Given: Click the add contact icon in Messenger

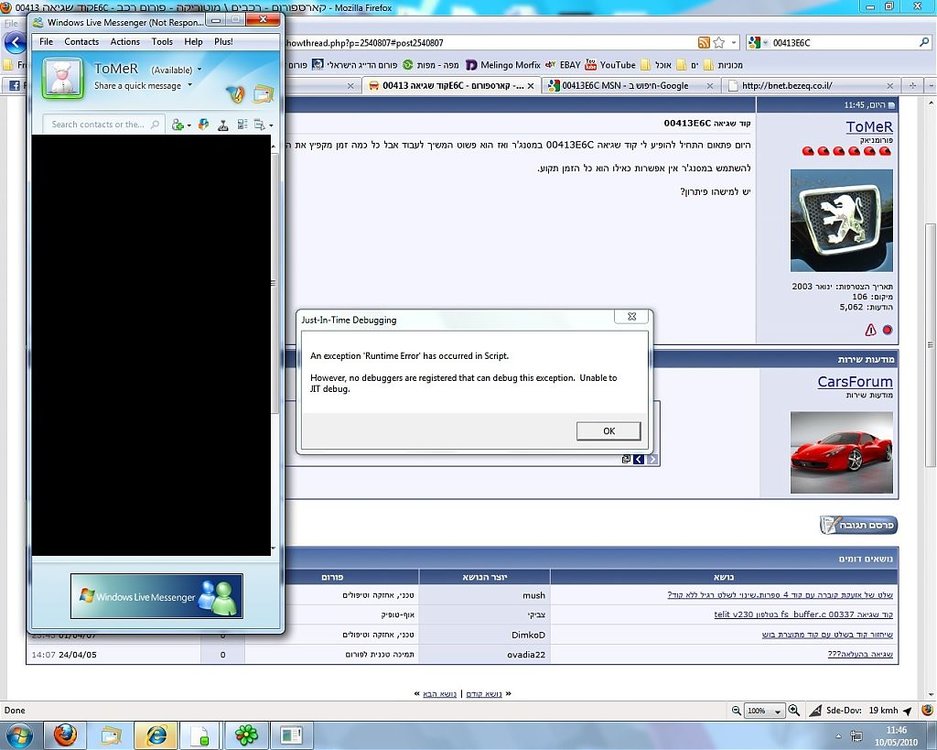Looking at the screenshot, I should click(x=177, y=124).
